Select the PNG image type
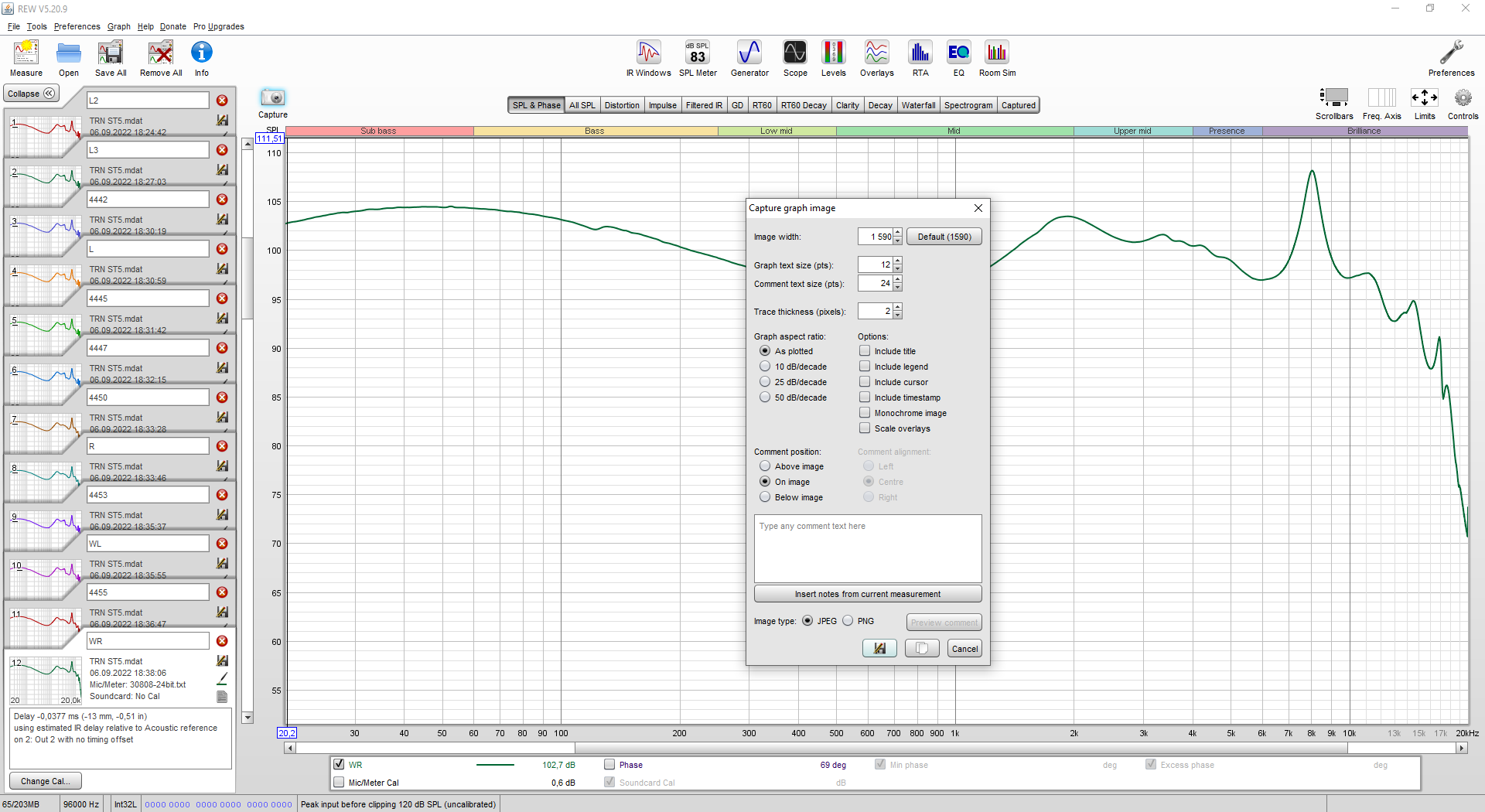The width and height of the screenshot is (1485, 812). pyautogui.click(x=848, y=621)
